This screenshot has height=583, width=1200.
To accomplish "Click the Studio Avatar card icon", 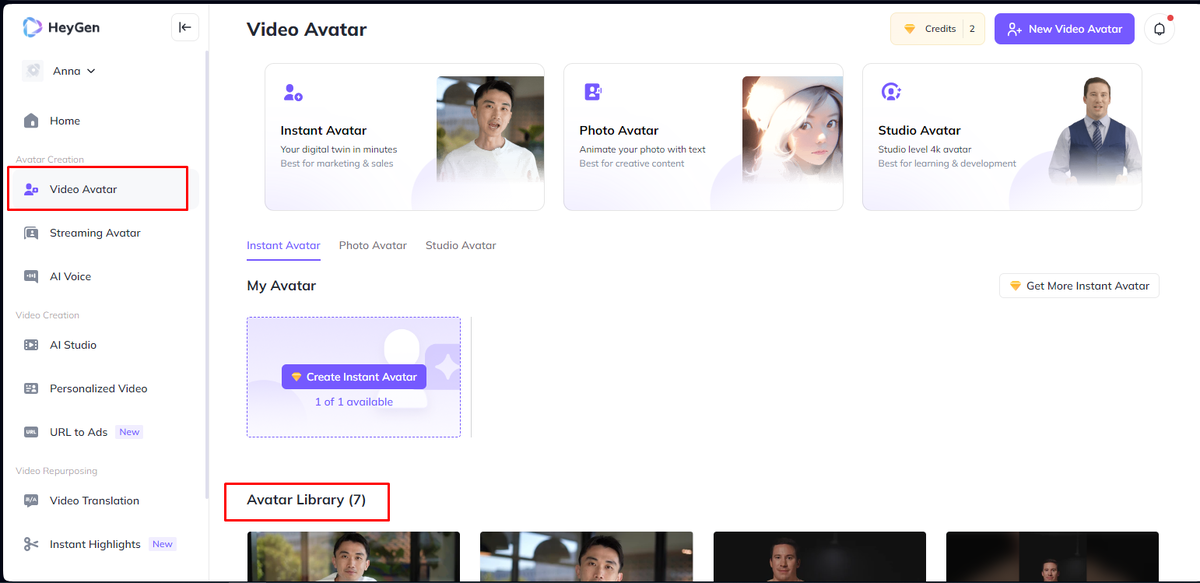I will click(x=891, y=92).
